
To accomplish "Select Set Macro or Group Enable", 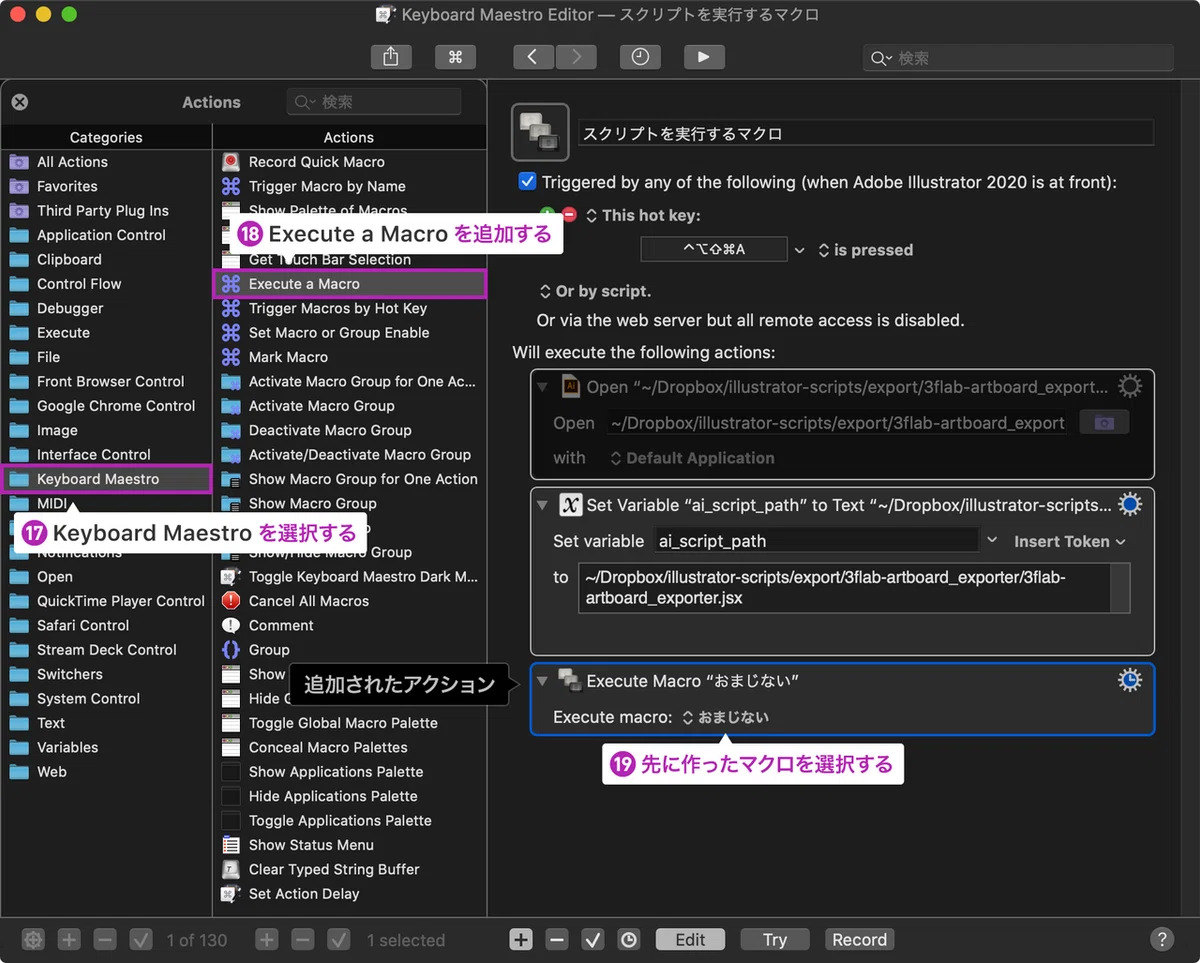I will tap(350, 333).
